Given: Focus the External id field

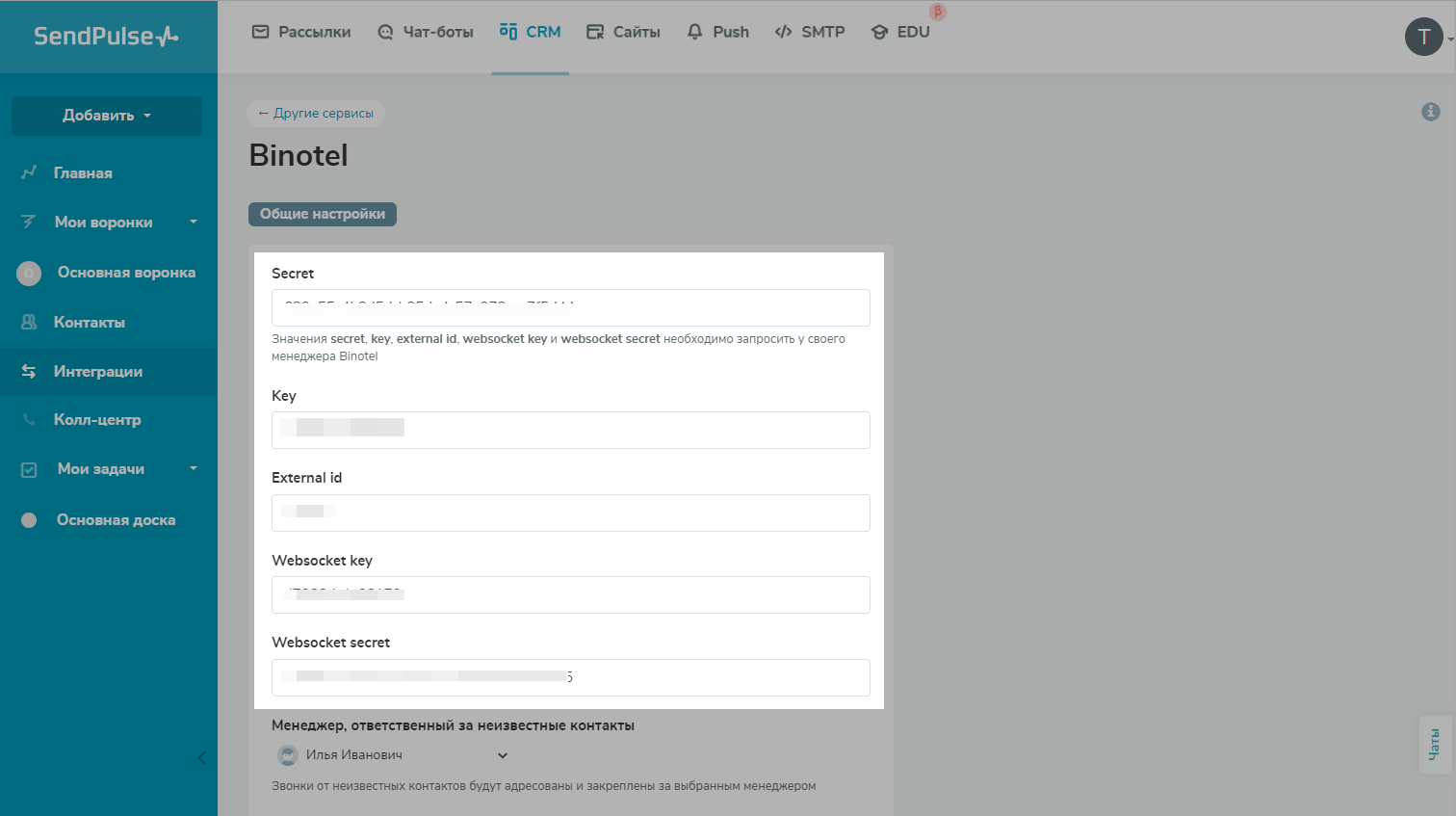Looking at the screenshot, I should tap(571, 513).
